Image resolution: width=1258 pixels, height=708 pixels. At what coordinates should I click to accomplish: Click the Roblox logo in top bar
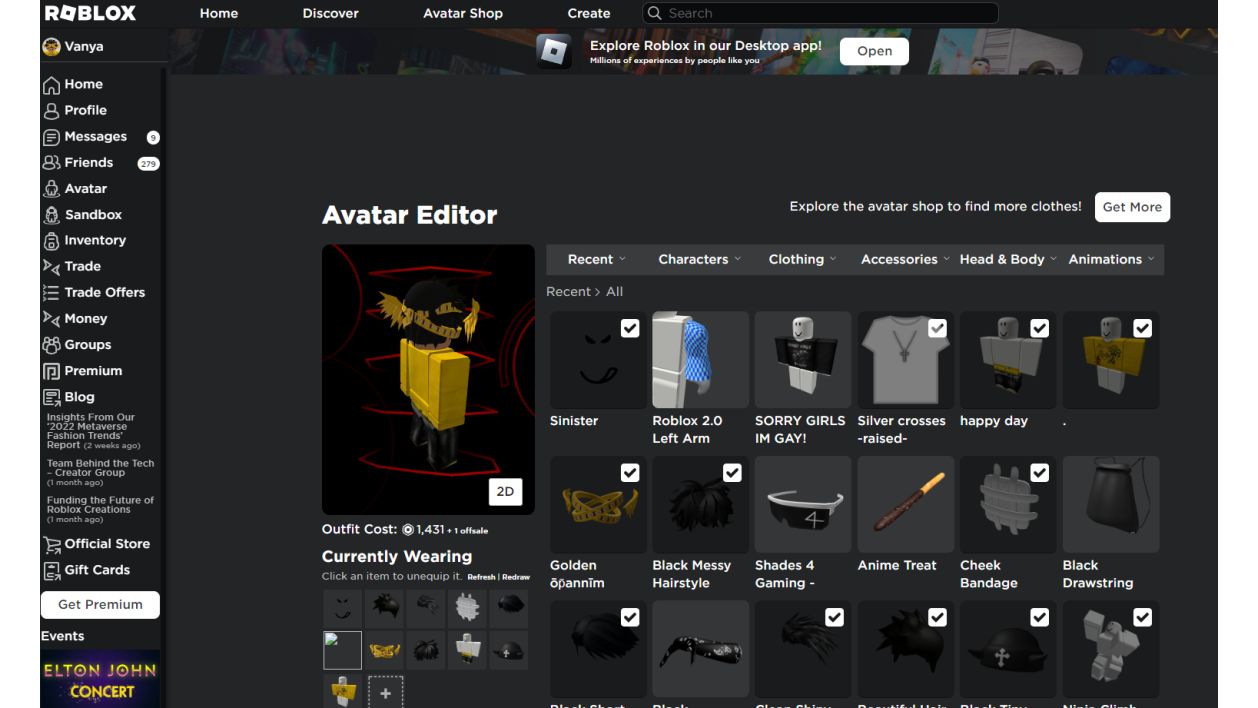coord(90,13)
